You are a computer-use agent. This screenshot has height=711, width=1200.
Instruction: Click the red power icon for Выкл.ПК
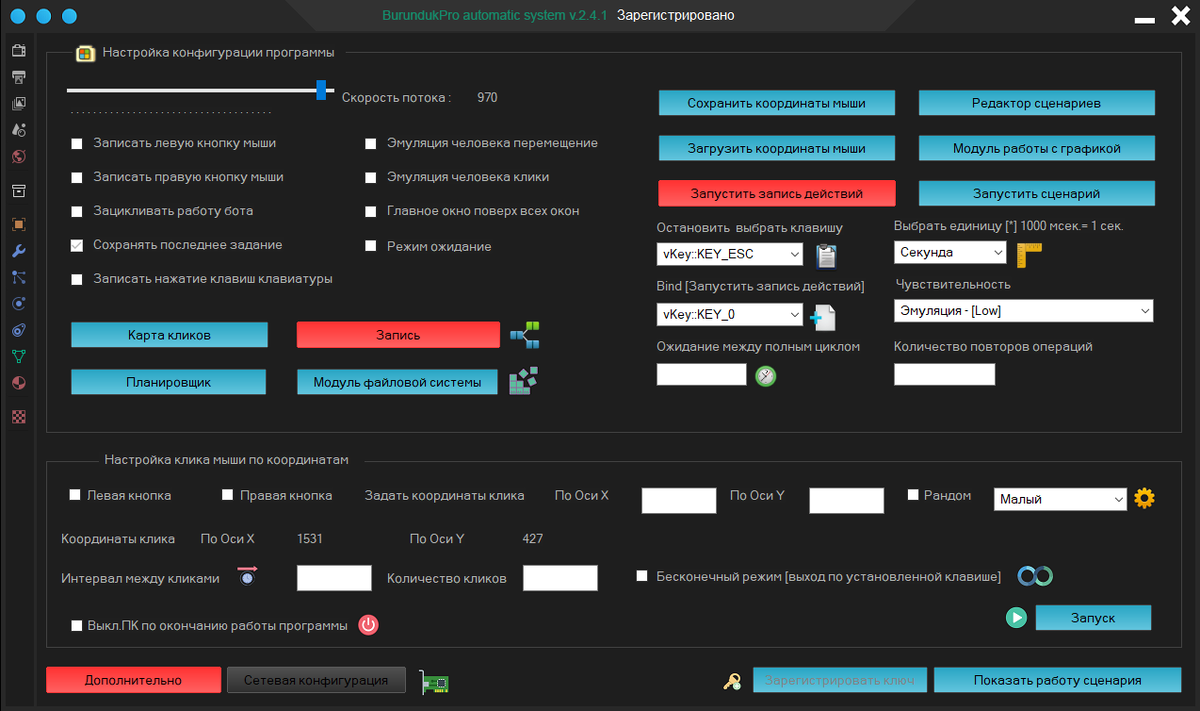point(369,626)
